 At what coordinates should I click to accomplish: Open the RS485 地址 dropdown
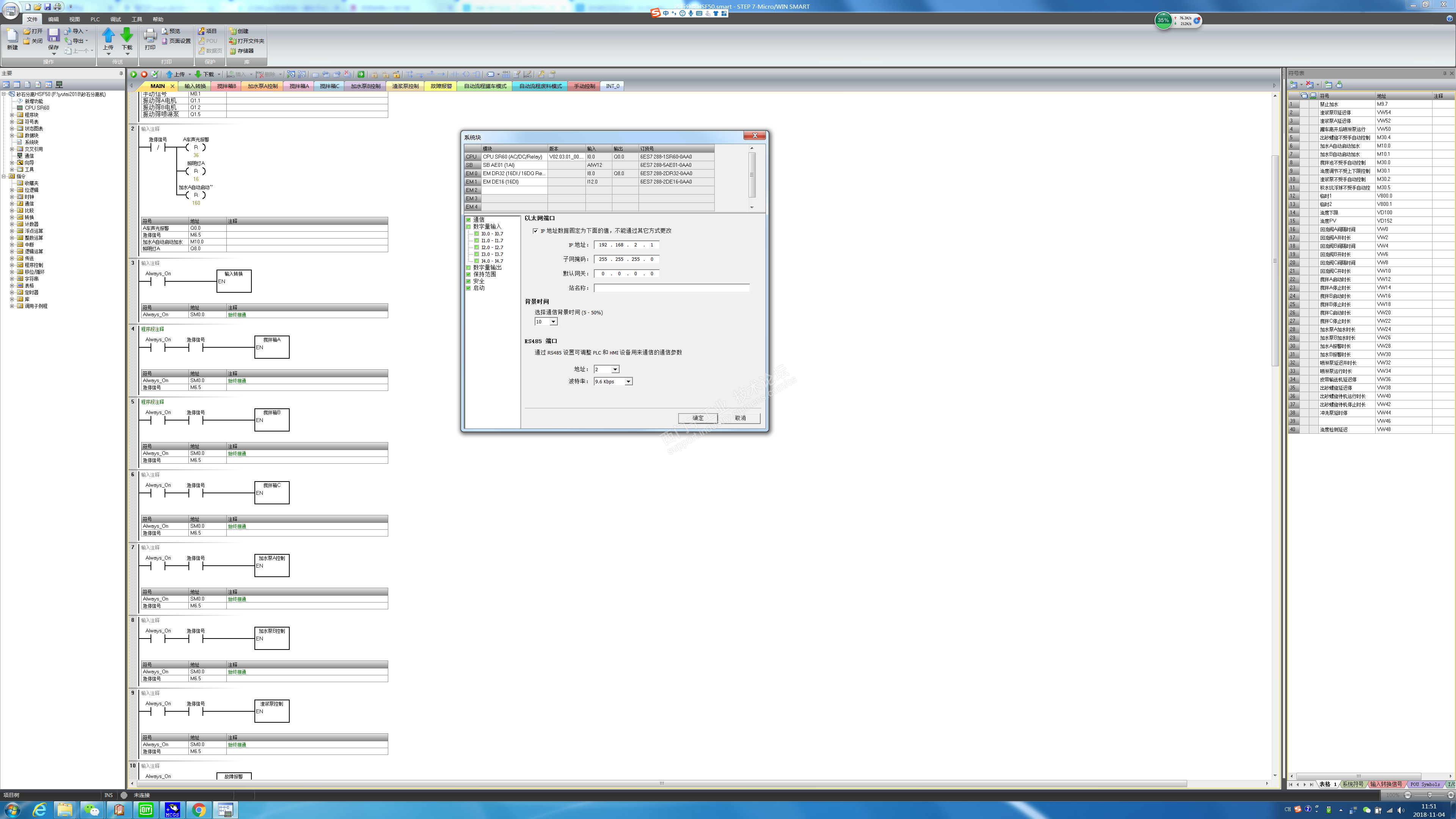pyautogui.click(x=615, y=369)
